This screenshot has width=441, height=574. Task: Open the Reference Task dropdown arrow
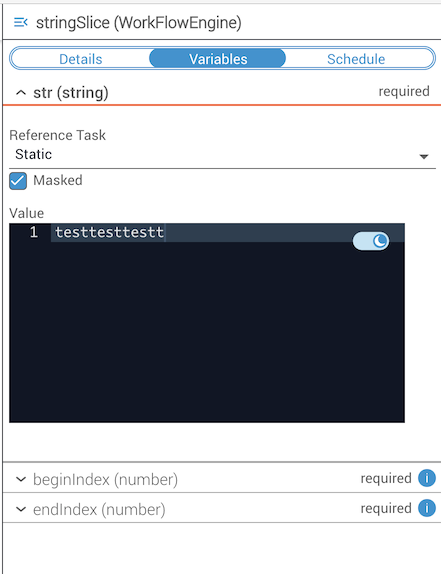424,157
